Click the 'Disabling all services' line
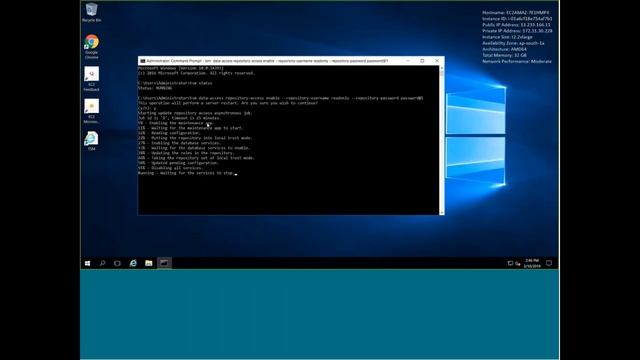 point(170,168)
